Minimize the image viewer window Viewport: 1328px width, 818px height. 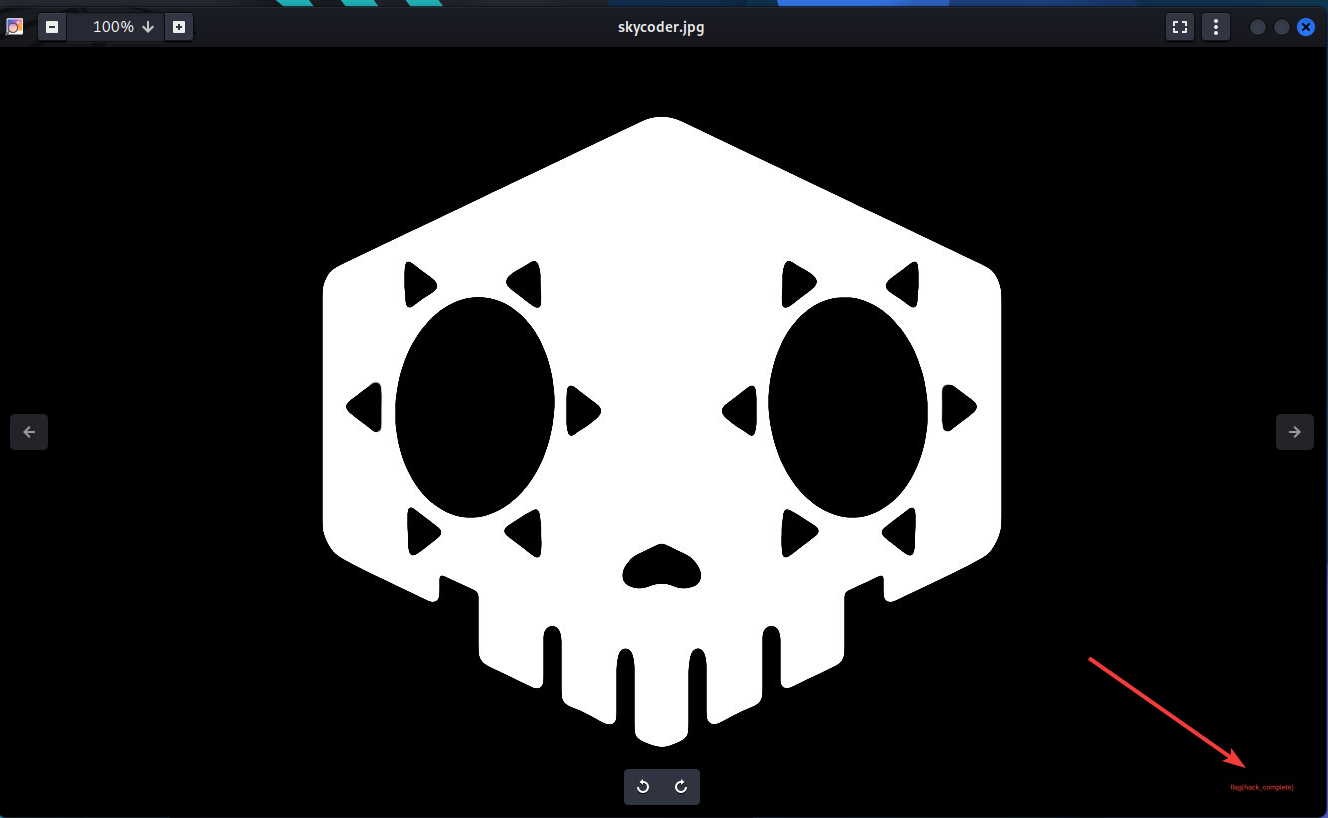1258,27
